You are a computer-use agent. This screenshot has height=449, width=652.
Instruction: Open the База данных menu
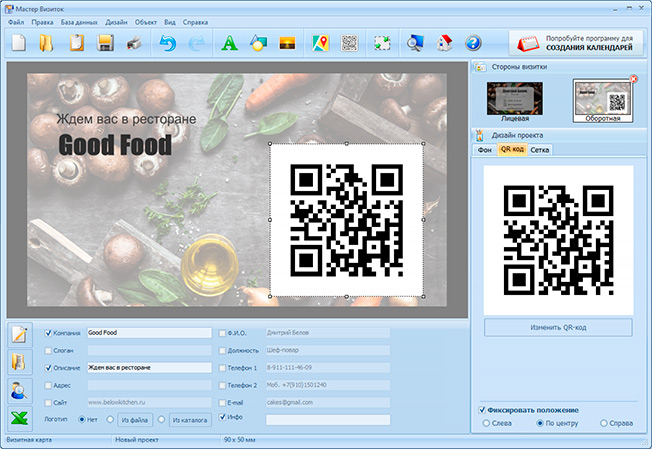tap(79, 22)
